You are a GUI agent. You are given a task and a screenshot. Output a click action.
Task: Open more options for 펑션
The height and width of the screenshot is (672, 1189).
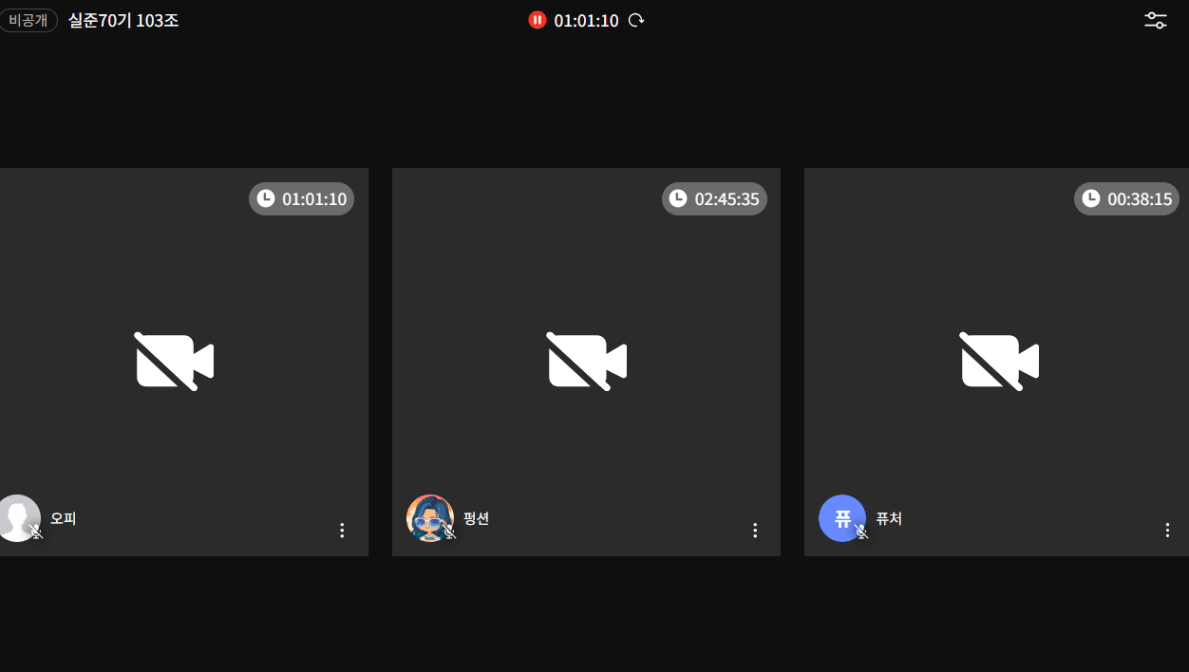point(754,530)
